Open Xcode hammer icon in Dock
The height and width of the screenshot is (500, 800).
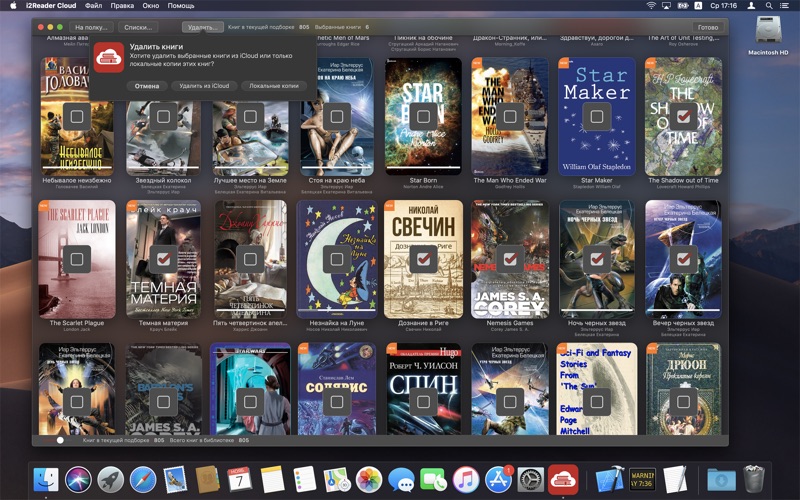(x=610, y=480)
